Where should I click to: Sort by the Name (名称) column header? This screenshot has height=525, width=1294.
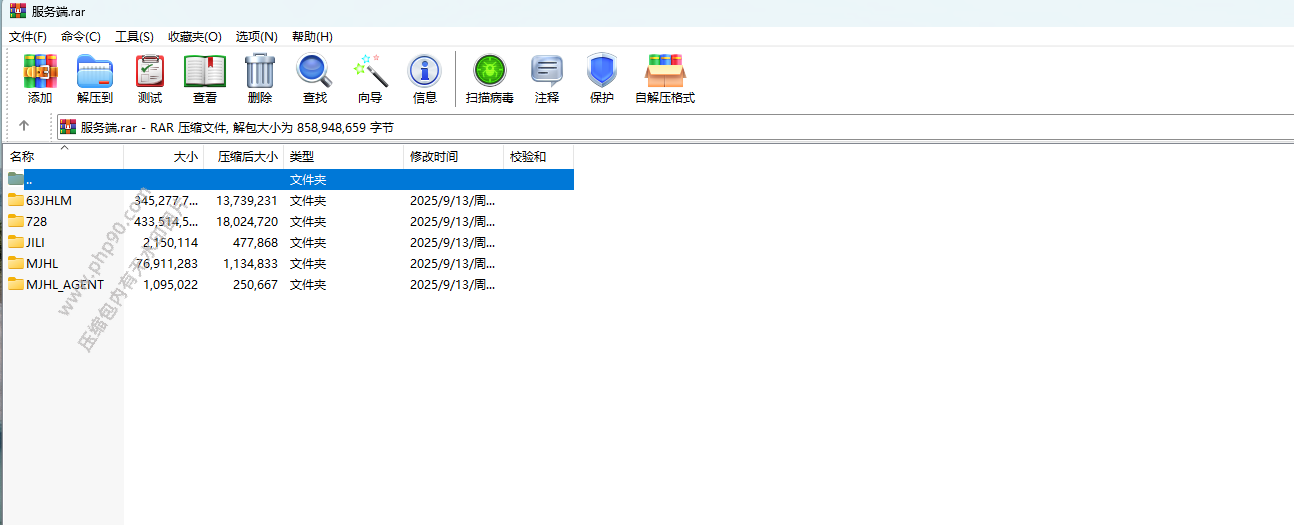click(22, 157)
